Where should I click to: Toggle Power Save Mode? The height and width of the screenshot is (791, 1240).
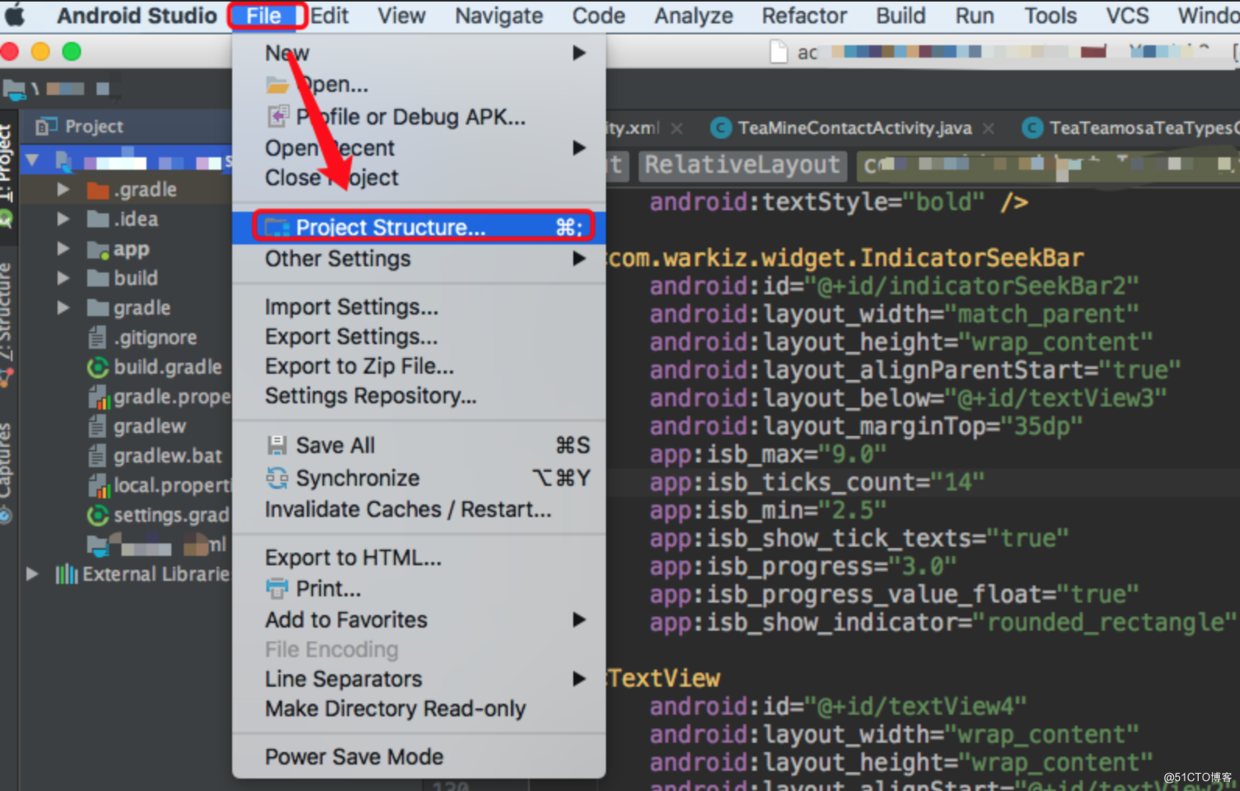tap(419, 757)
